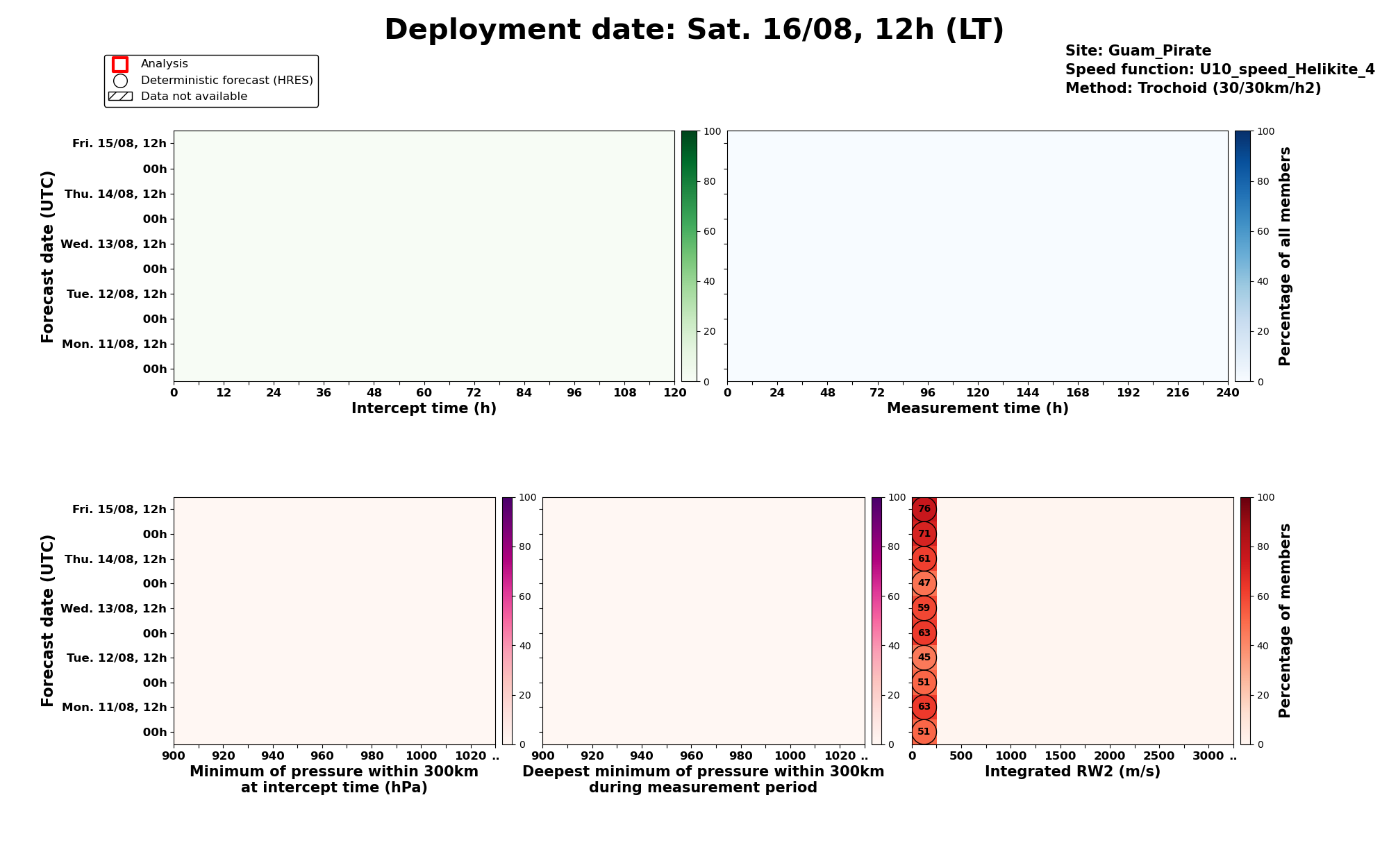Click the blue Percentage of all members colorbar
Screen dimensions: 1389x868
1242,256
